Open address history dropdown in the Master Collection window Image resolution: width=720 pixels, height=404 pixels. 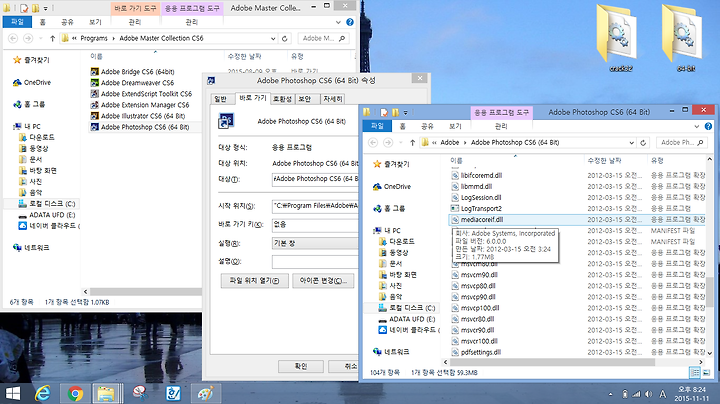273,39
